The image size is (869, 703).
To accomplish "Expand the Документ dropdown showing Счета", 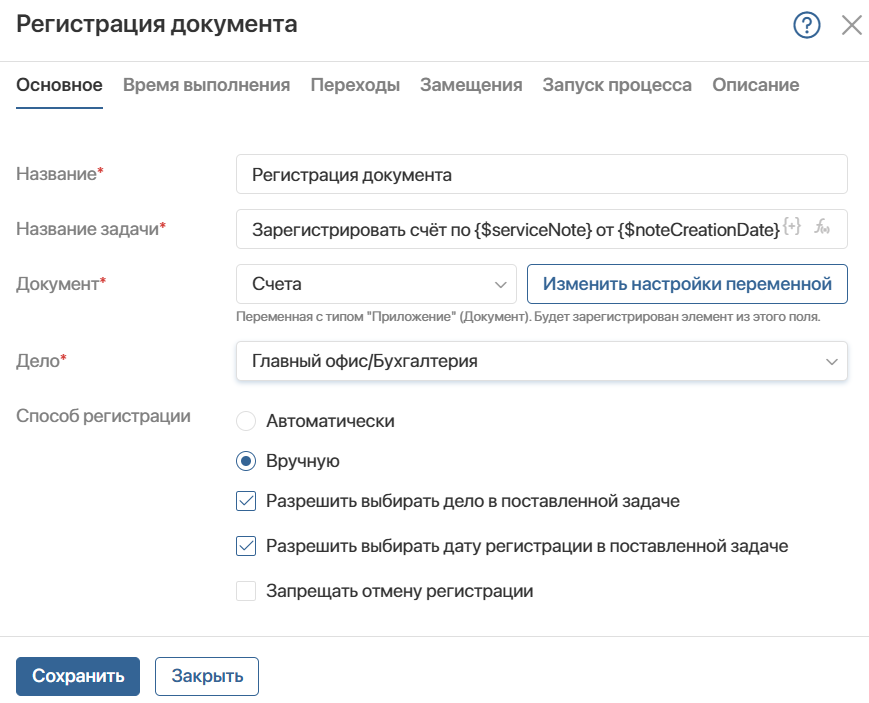I will coord(376,284).
